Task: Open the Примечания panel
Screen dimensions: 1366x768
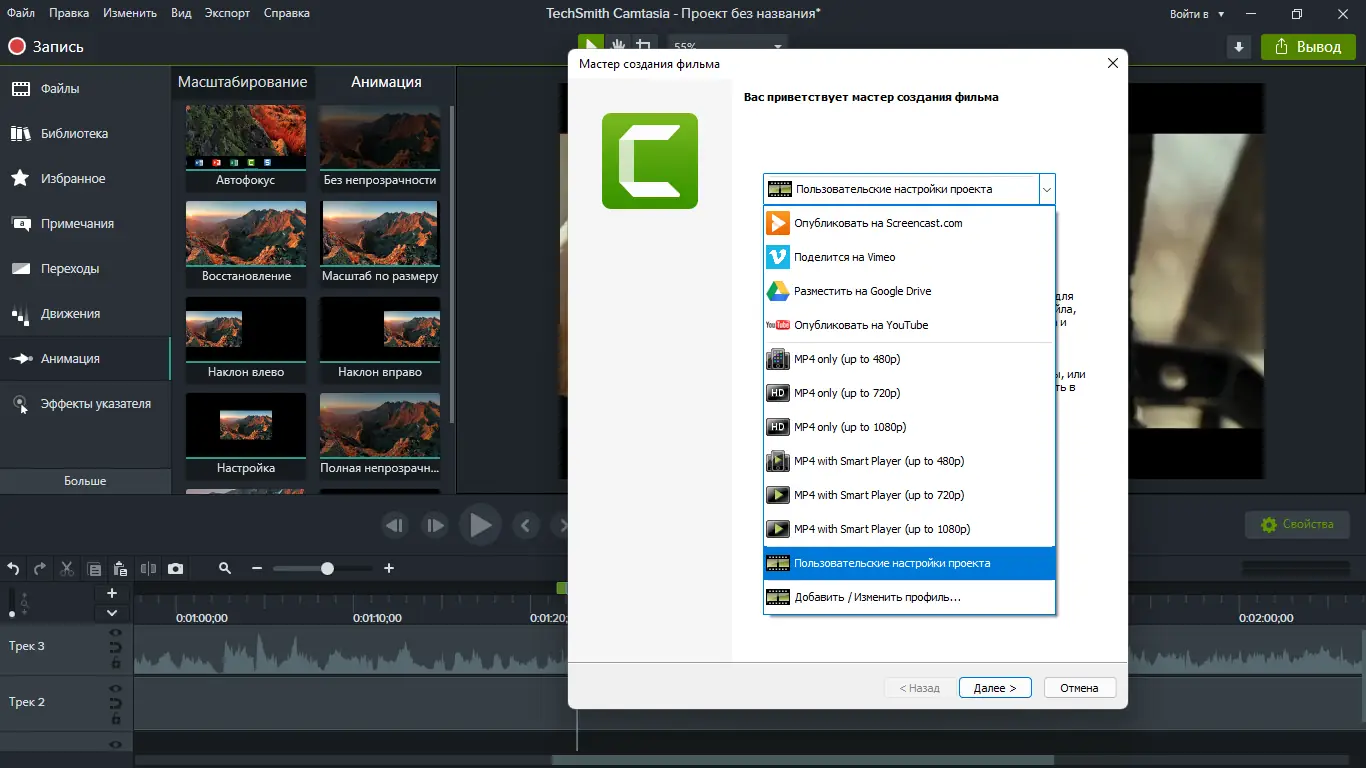Action: pyautogui.click(x=85, y=224)
